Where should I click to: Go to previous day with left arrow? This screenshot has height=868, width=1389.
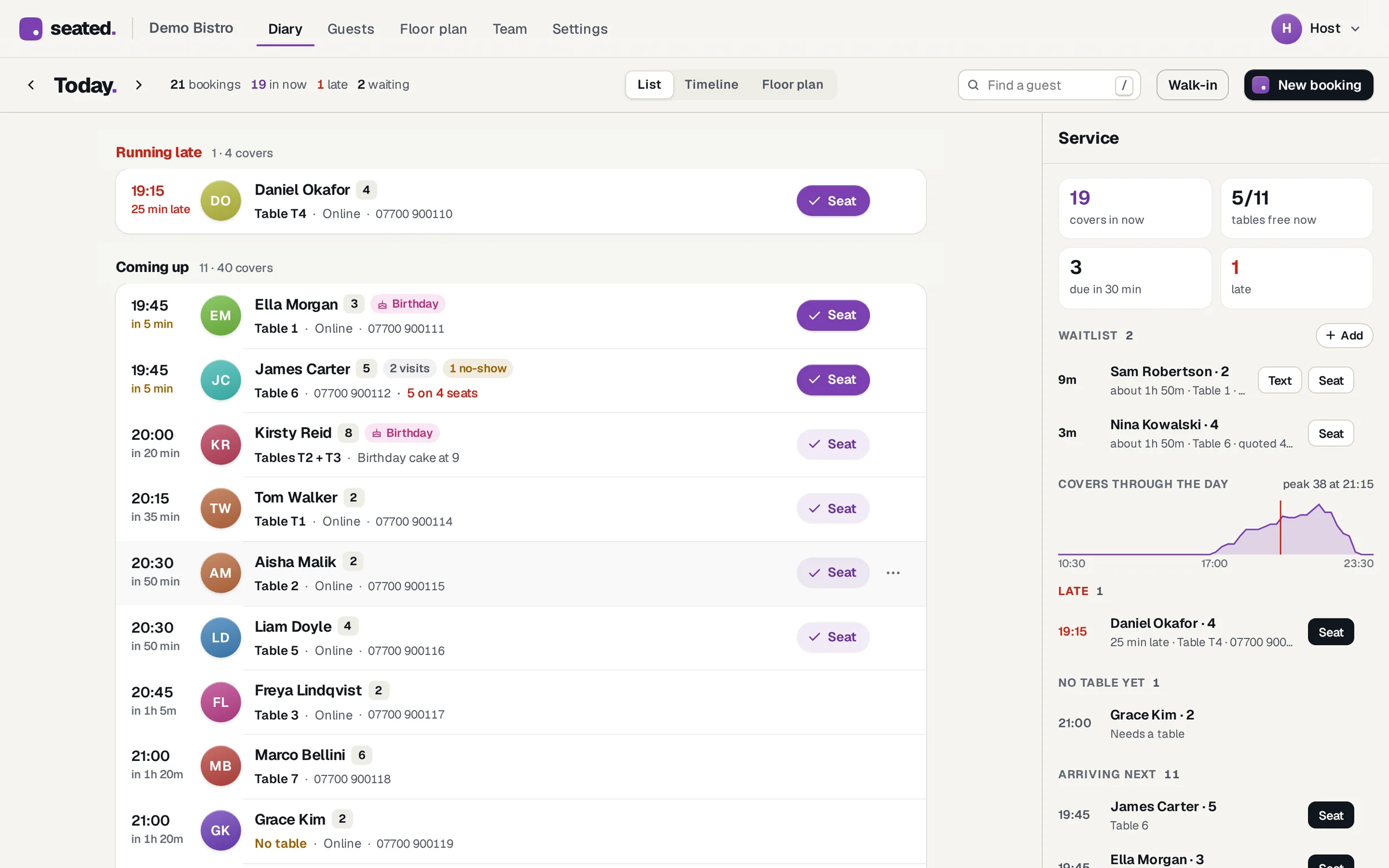coord(31,85)
